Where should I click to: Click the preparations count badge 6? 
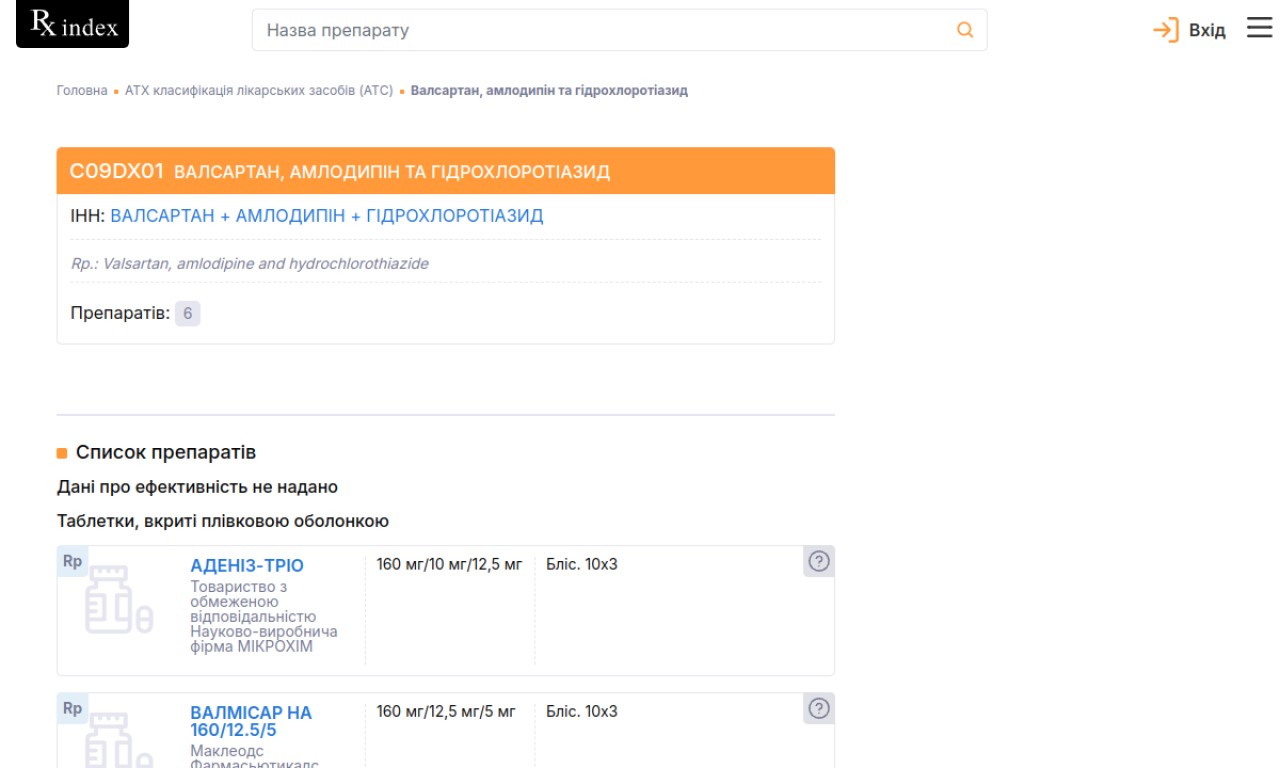(187, 313)
